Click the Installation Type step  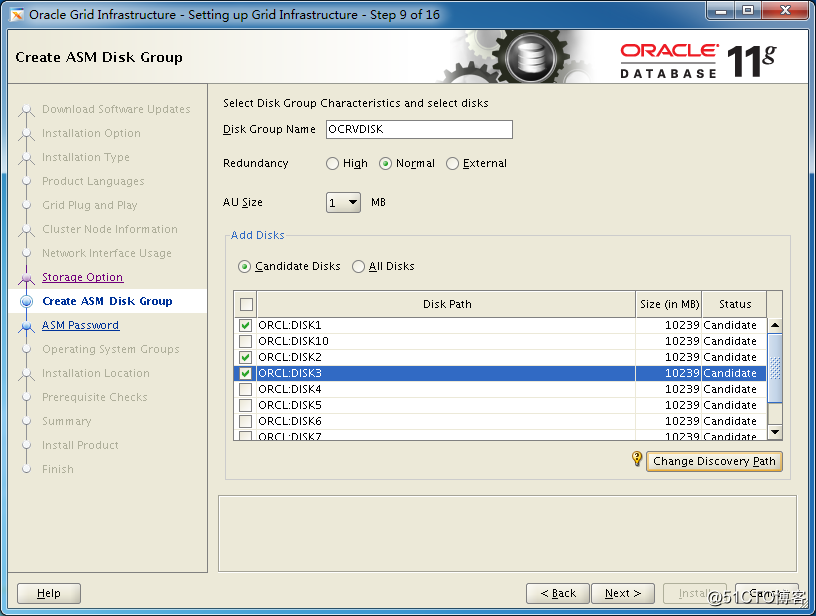(86, 157)
